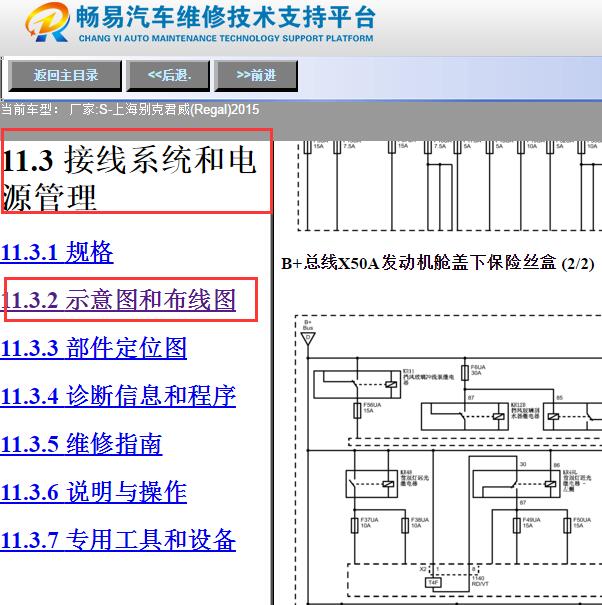Open the 11.3.3 部件定位图 link
Screen dimensions: 602x605
(93, 348)
